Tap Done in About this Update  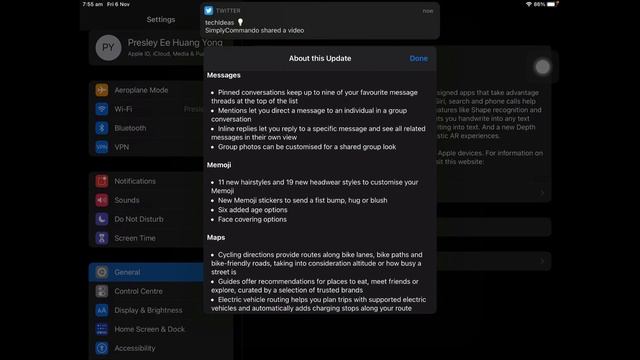(418, 58)
